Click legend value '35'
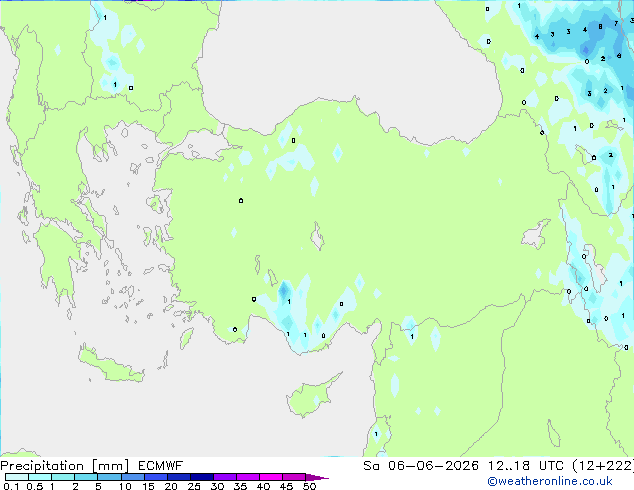Screen dimensions: 634x490 240,486
